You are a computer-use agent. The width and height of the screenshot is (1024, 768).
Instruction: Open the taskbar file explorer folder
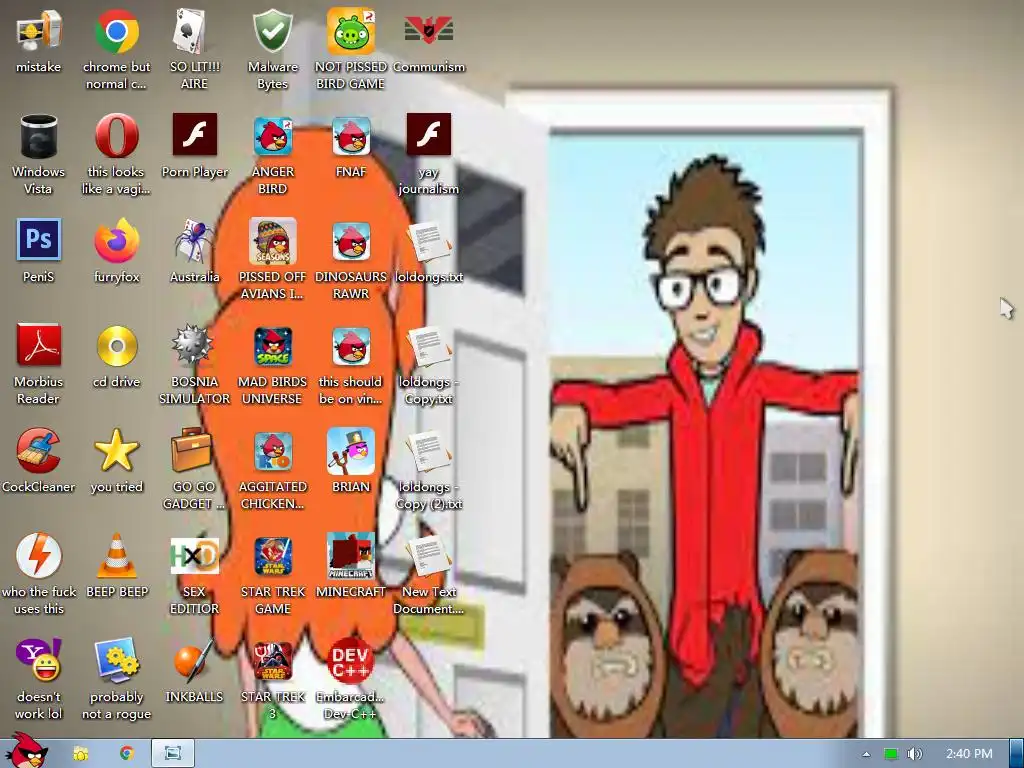(x=81, y=754)
